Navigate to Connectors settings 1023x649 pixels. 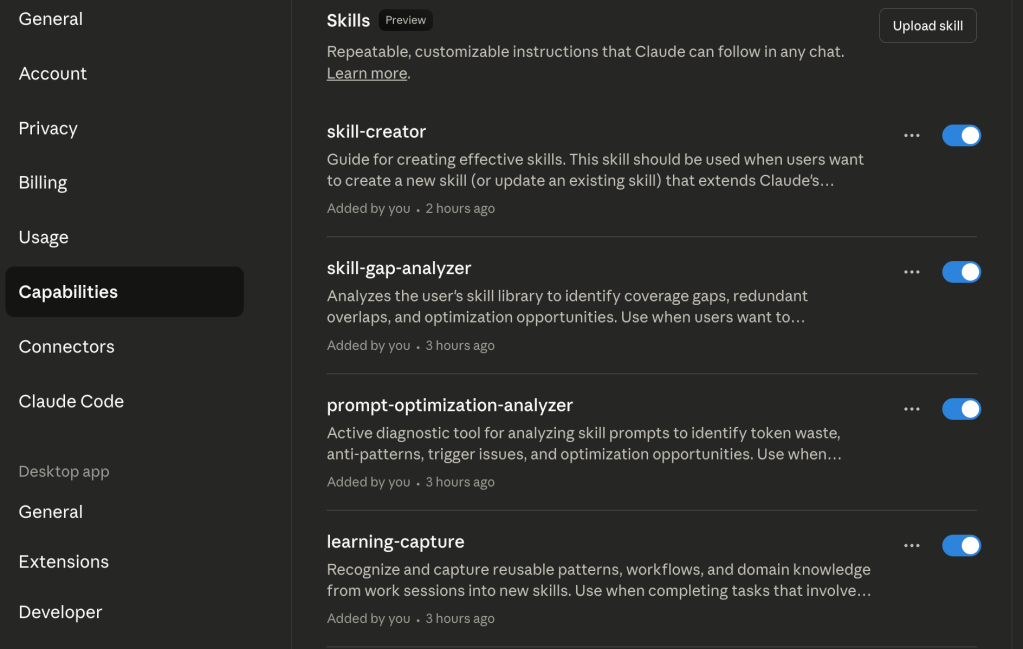click(x=67, y=347)
